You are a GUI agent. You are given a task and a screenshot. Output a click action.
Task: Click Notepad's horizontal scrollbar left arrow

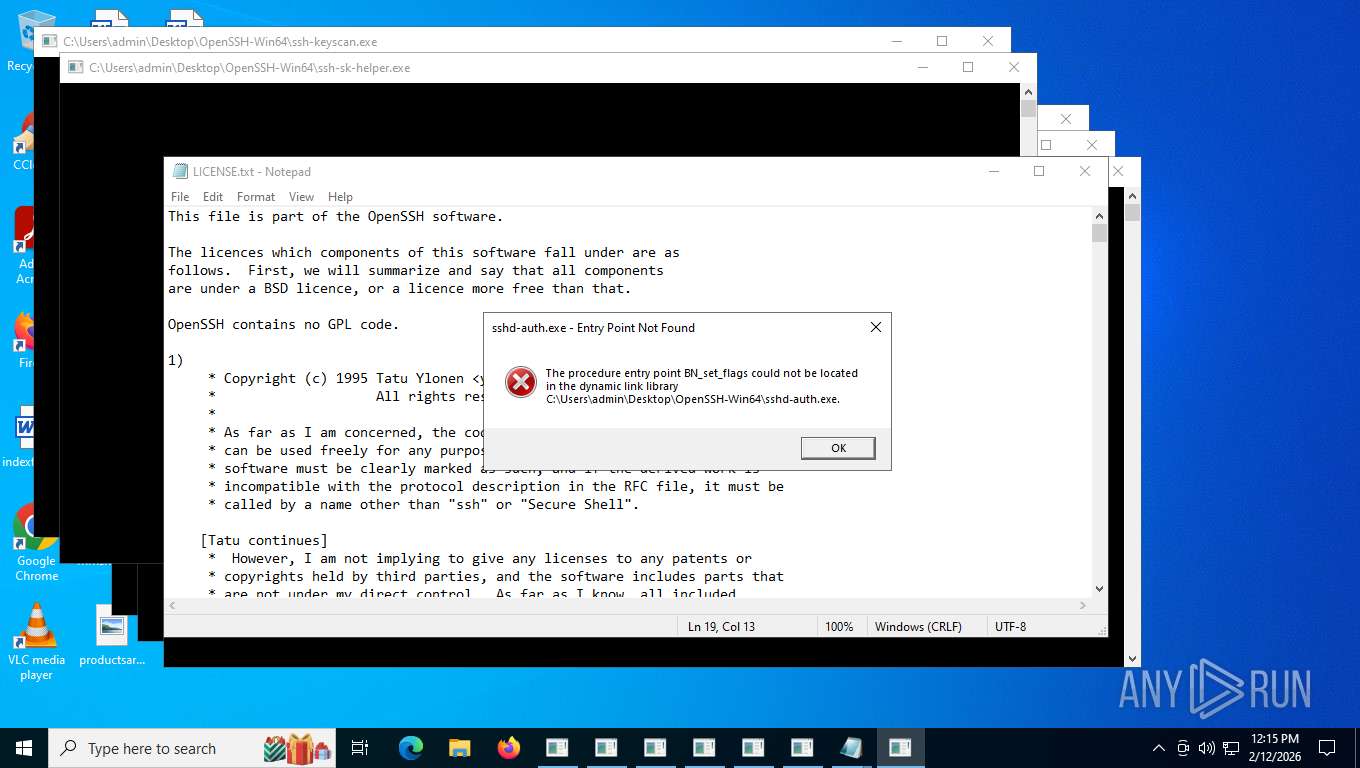click(172, 605)
